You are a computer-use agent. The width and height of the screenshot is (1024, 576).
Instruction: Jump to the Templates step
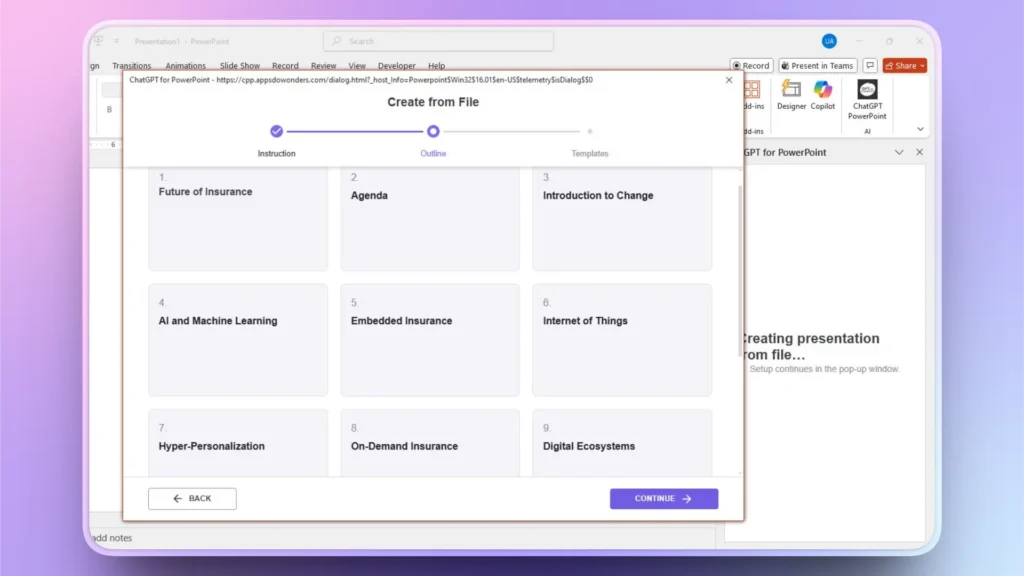589,130
